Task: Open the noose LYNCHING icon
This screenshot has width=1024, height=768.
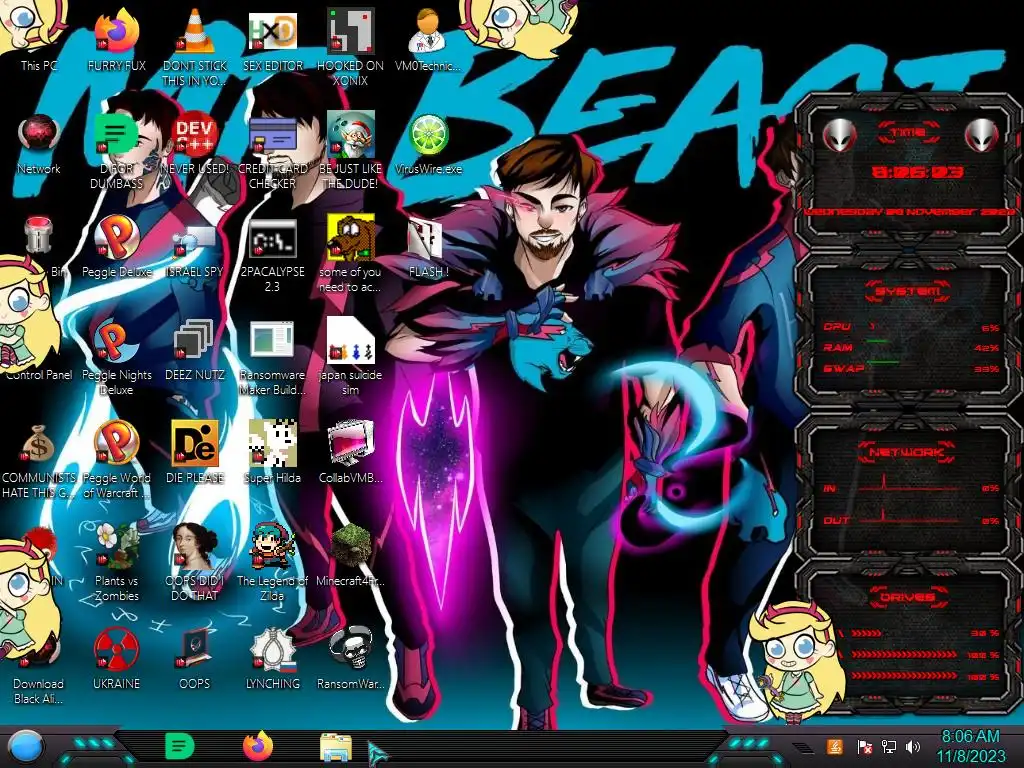Action: coord(272,650)
